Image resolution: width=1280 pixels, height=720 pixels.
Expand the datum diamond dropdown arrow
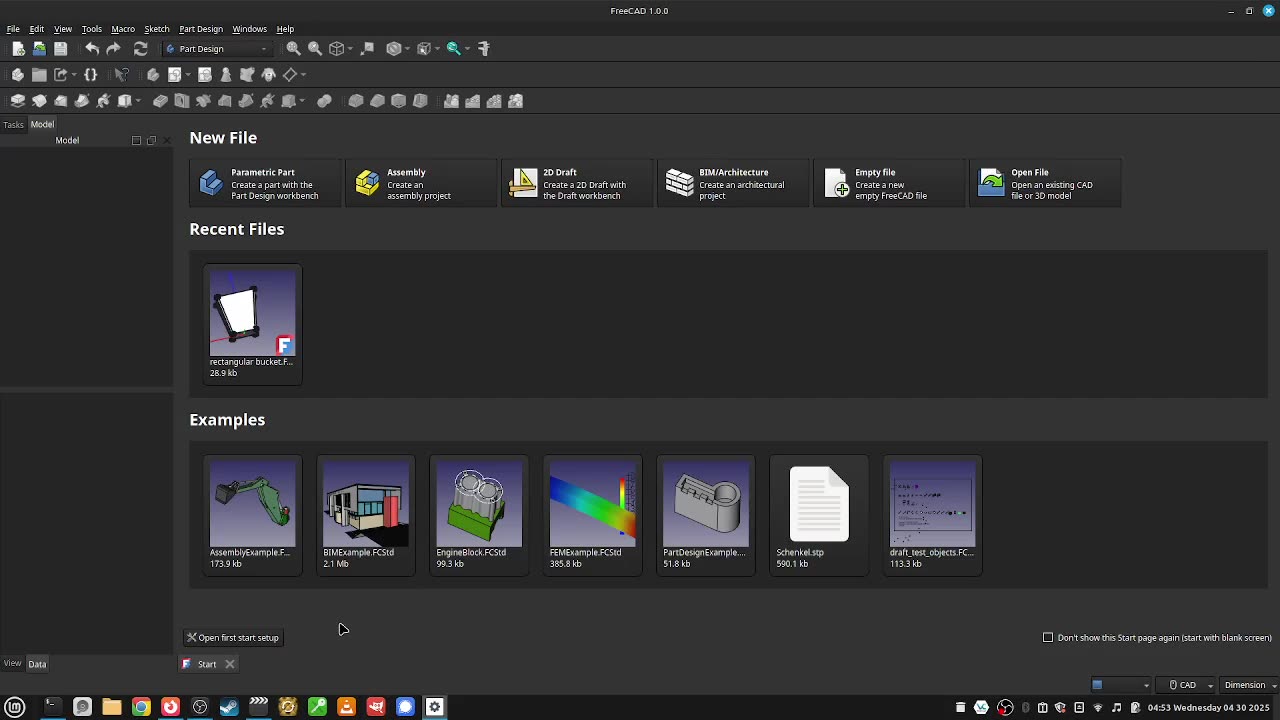tap(303, 75)
